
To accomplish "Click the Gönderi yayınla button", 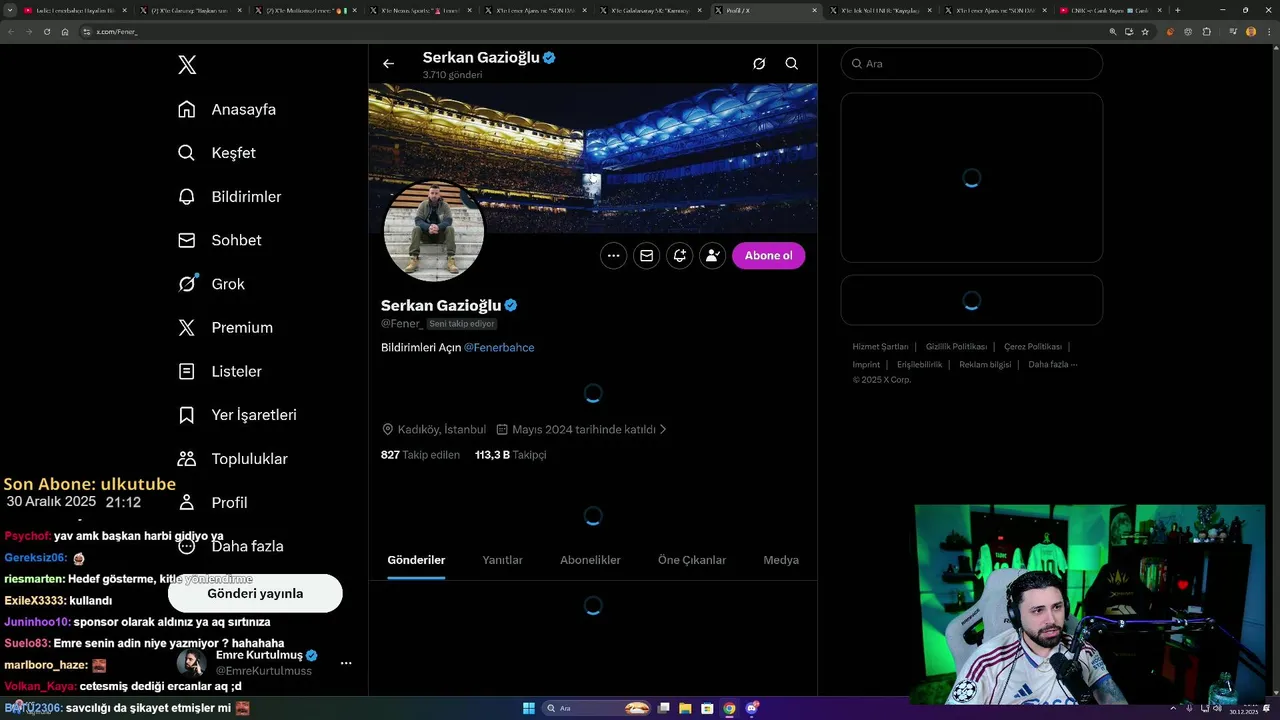I will pos(255,593).
